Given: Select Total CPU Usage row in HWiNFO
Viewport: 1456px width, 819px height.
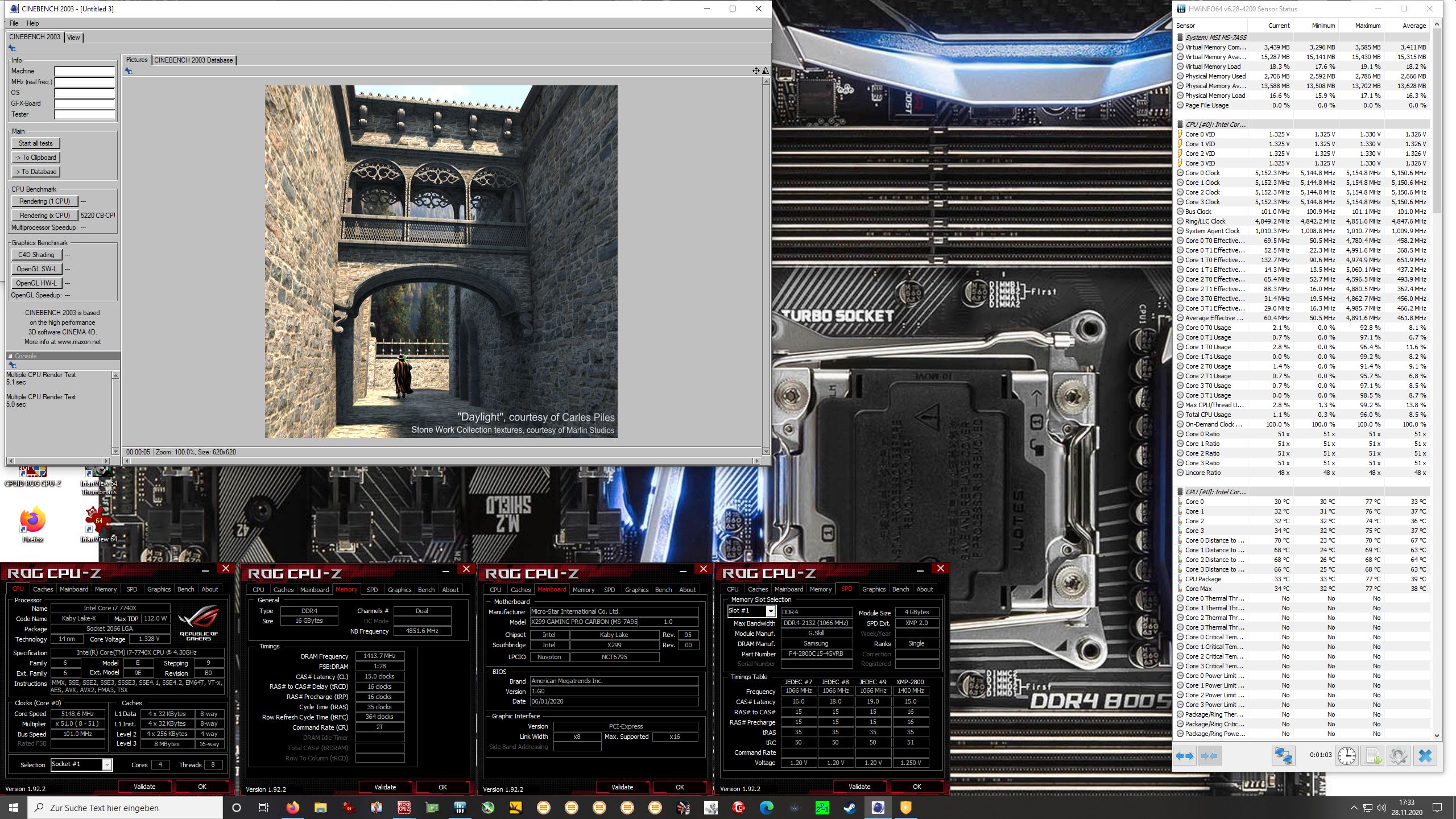Looking at the screenshot, I should click(x=1302, y=415).
